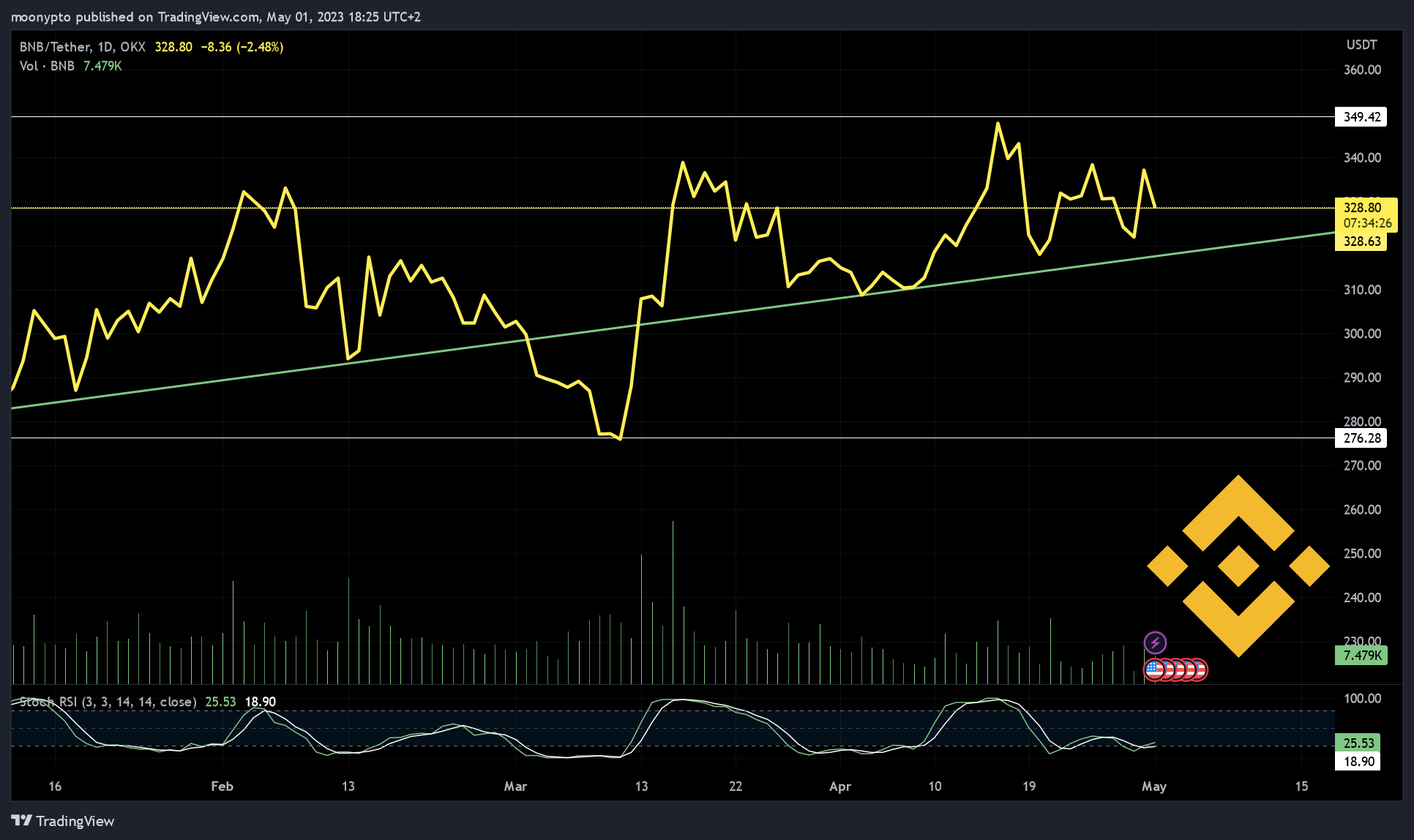Click the 290.00 price axis value
This screenshot has height=840, width=1414.
1362,378
